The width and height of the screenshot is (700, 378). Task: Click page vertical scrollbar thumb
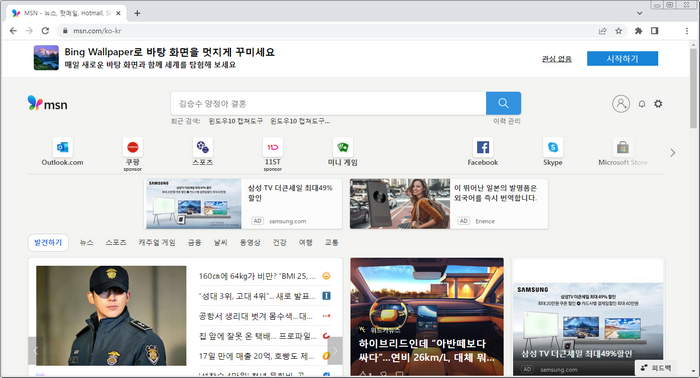click(694, 88)
